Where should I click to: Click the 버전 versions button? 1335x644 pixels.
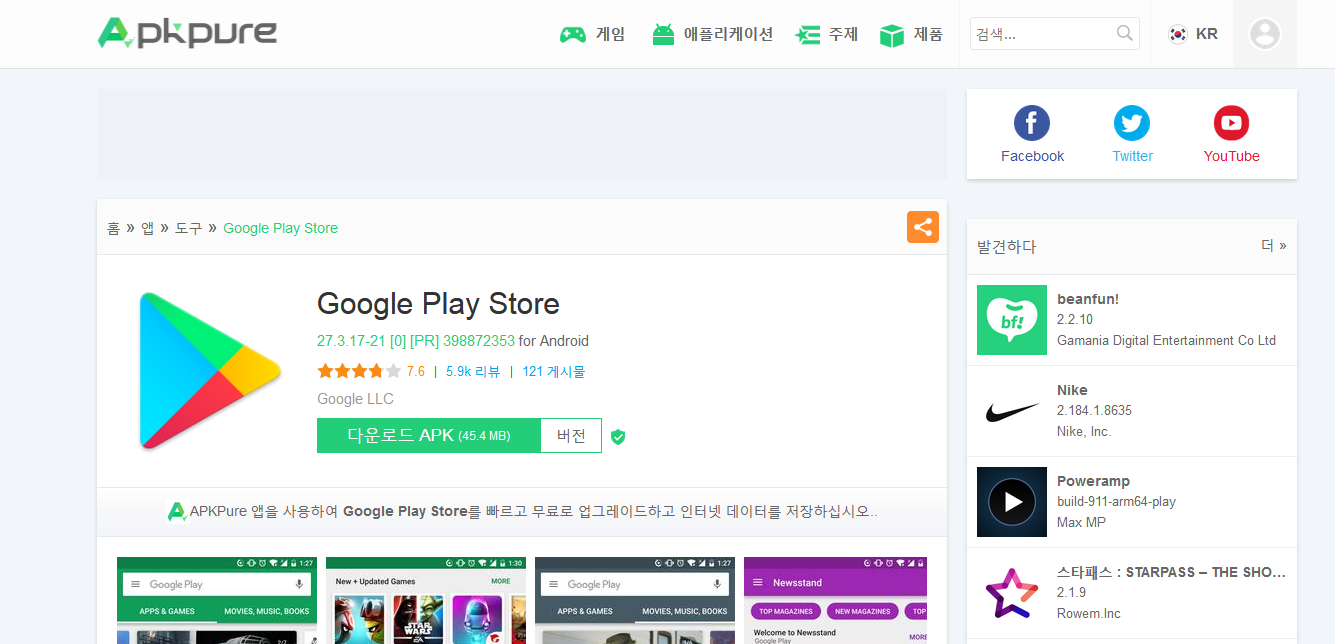[571, 436]
